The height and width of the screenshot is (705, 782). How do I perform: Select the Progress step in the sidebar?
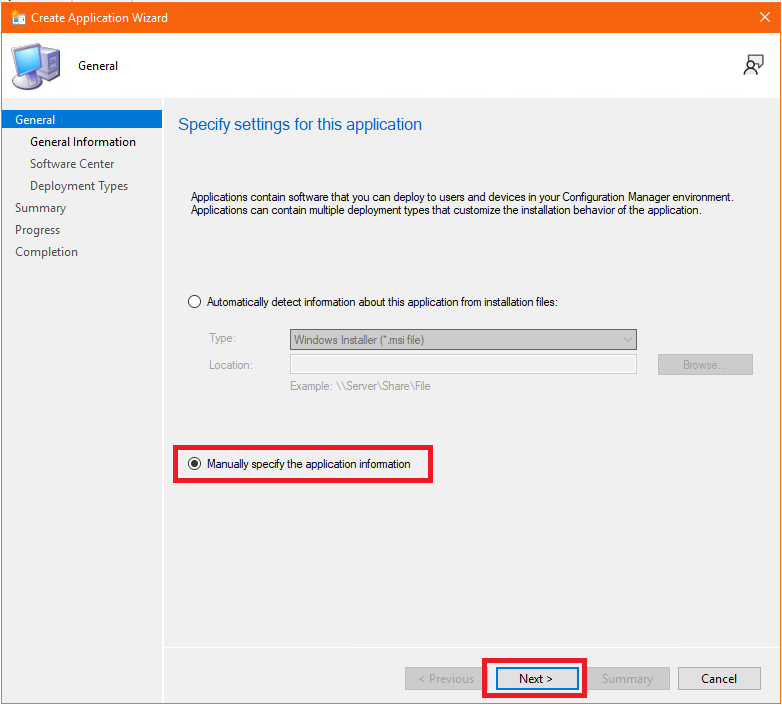coord(38,230)
